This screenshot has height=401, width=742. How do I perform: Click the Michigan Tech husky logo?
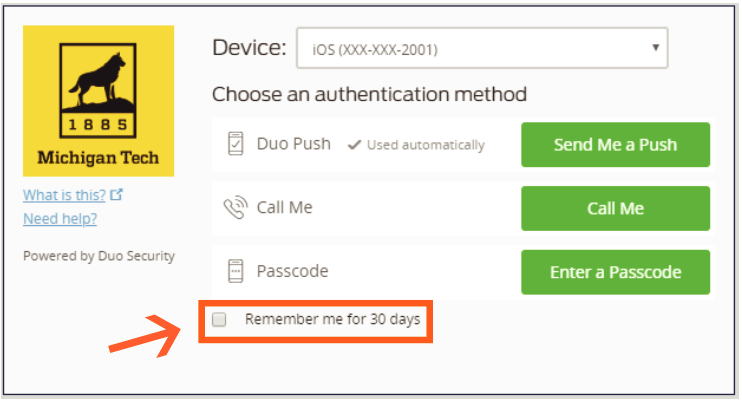coord(98,101)
